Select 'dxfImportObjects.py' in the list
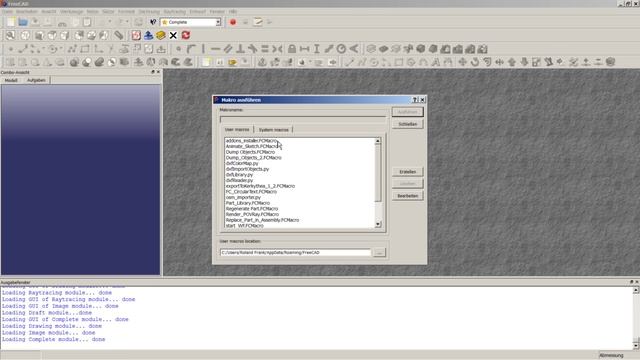This screenshot has width=640, height=360. (x=247, y=169)
